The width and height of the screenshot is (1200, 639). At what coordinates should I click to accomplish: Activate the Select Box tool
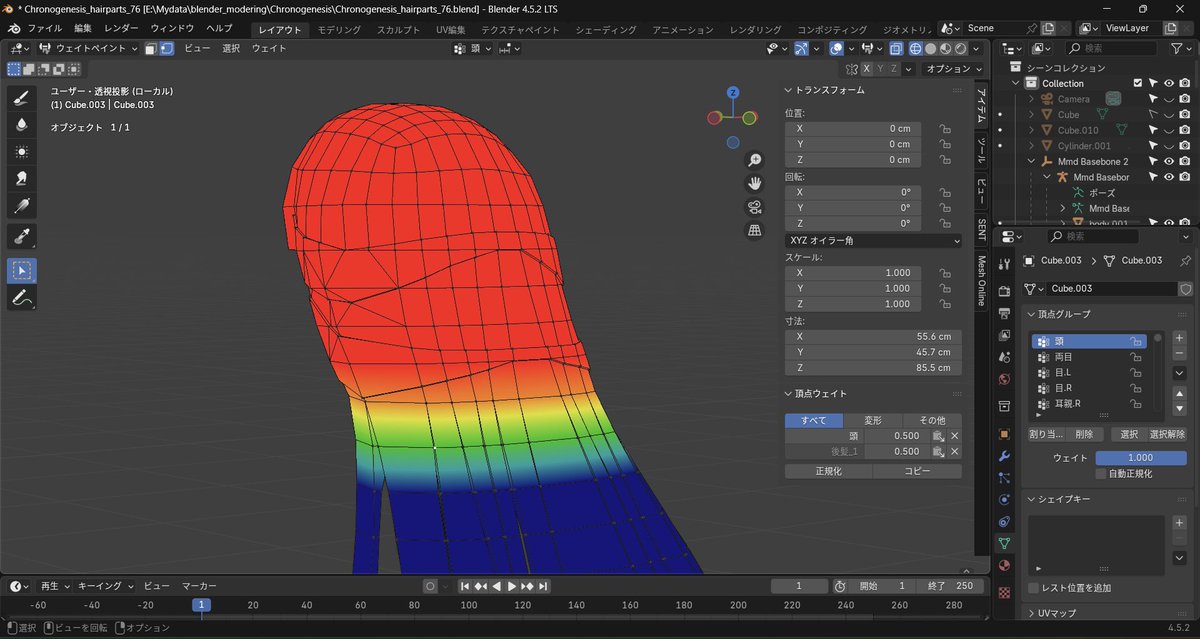click(x=22, y=270)
